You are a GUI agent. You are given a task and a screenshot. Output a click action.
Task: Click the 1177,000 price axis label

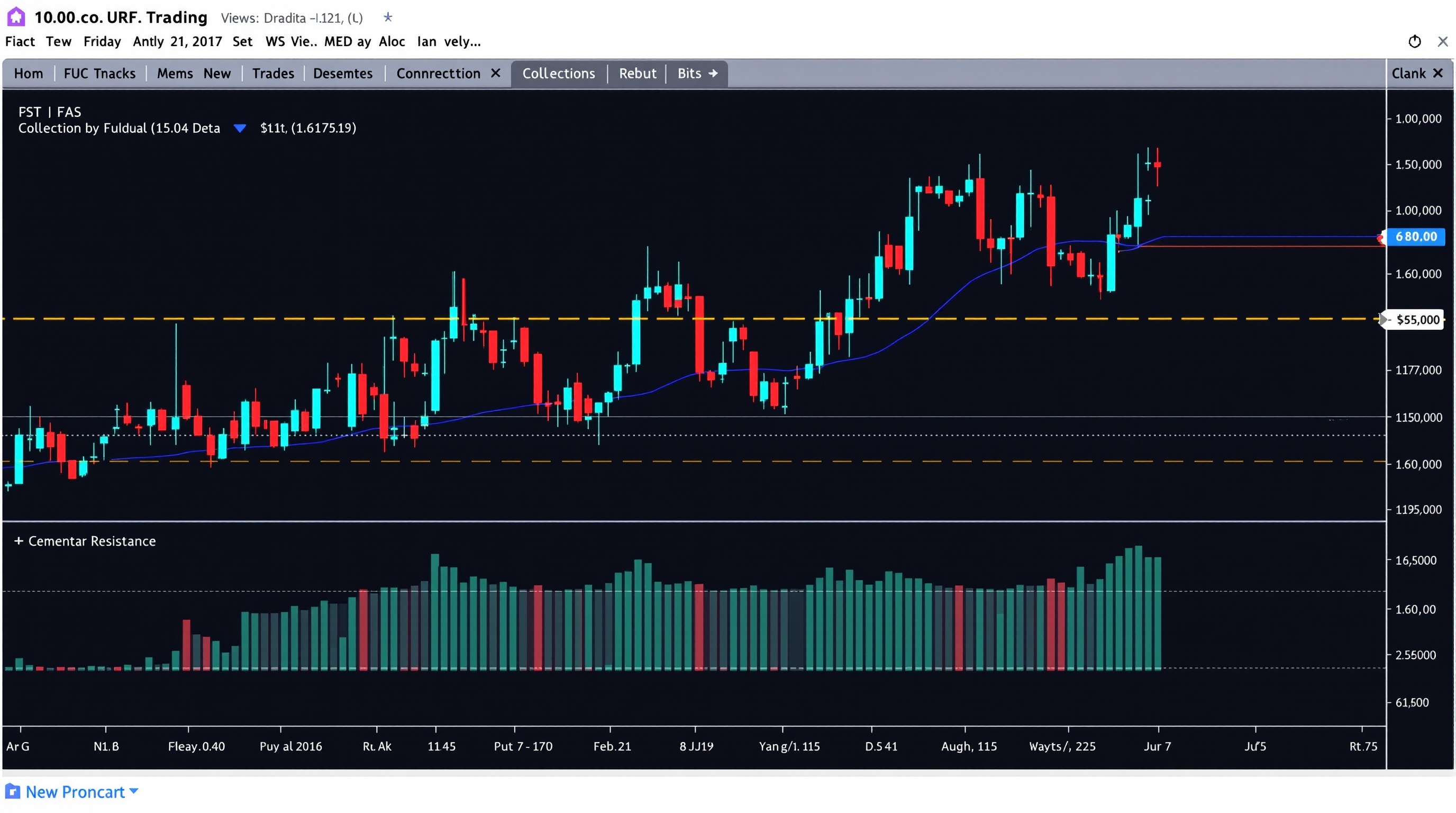[1418, 370]
